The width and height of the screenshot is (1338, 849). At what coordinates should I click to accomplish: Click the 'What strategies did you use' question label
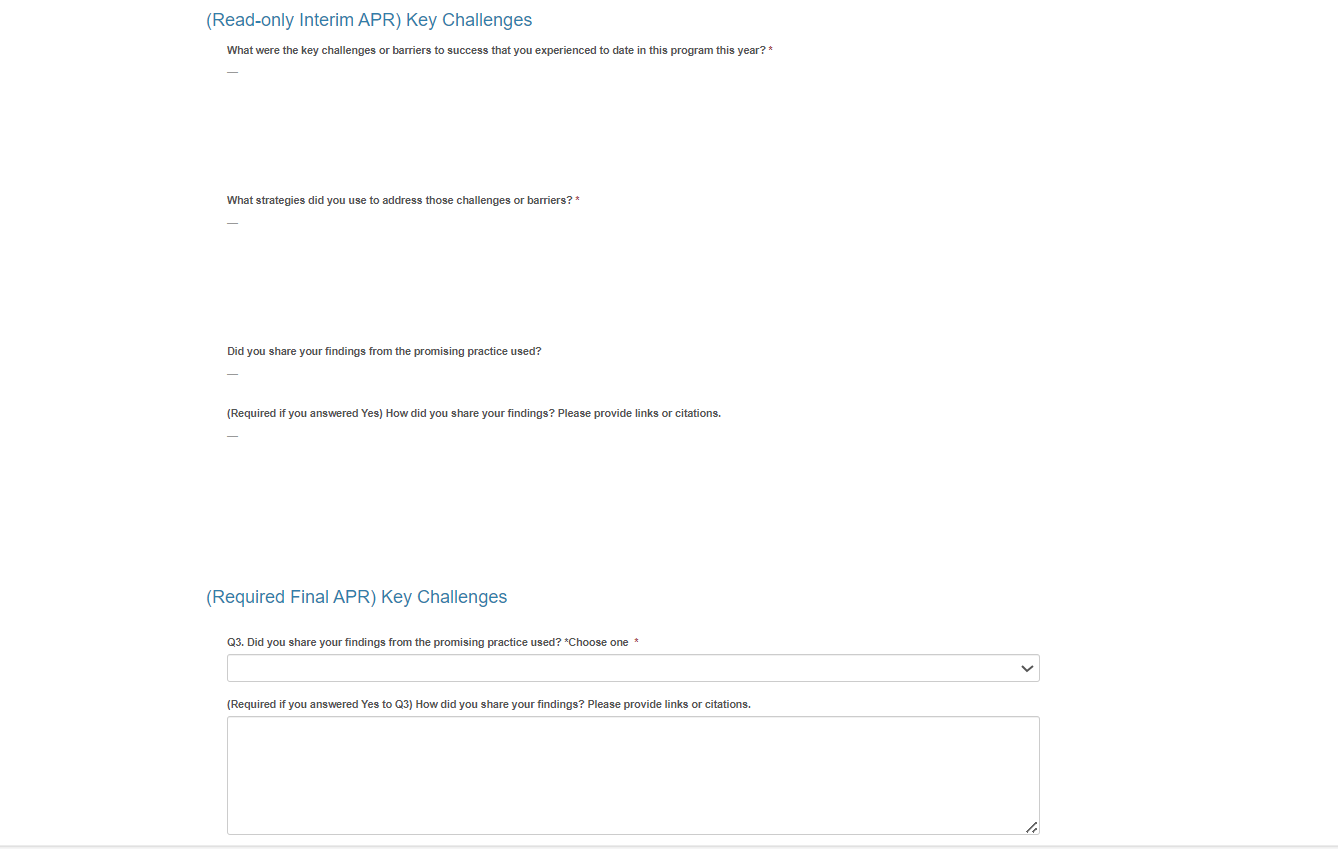(x=399, y=200)
